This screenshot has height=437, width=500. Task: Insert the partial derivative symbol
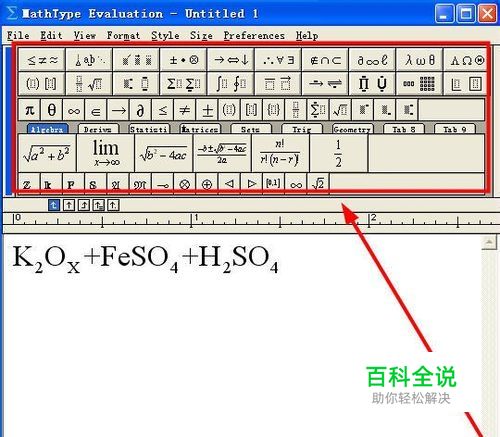(140, 110)
